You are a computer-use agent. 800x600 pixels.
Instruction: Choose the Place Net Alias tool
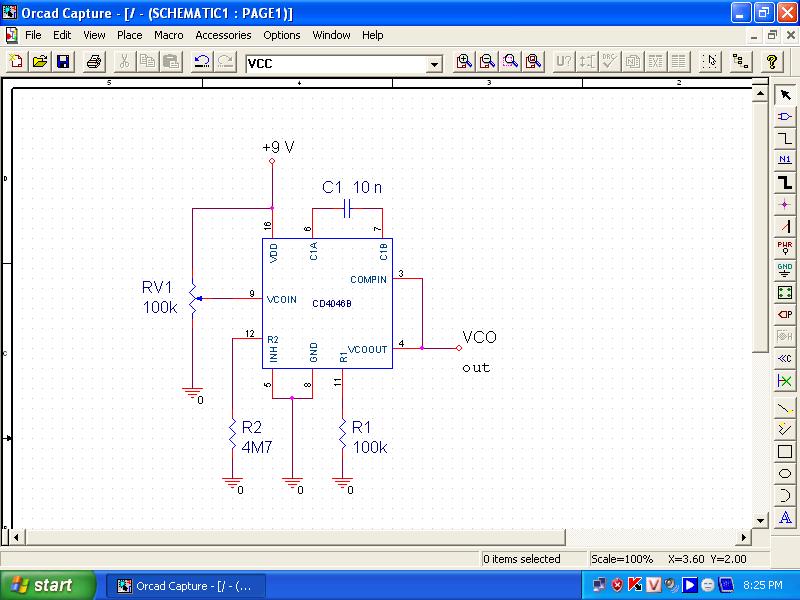pos(785,160)
